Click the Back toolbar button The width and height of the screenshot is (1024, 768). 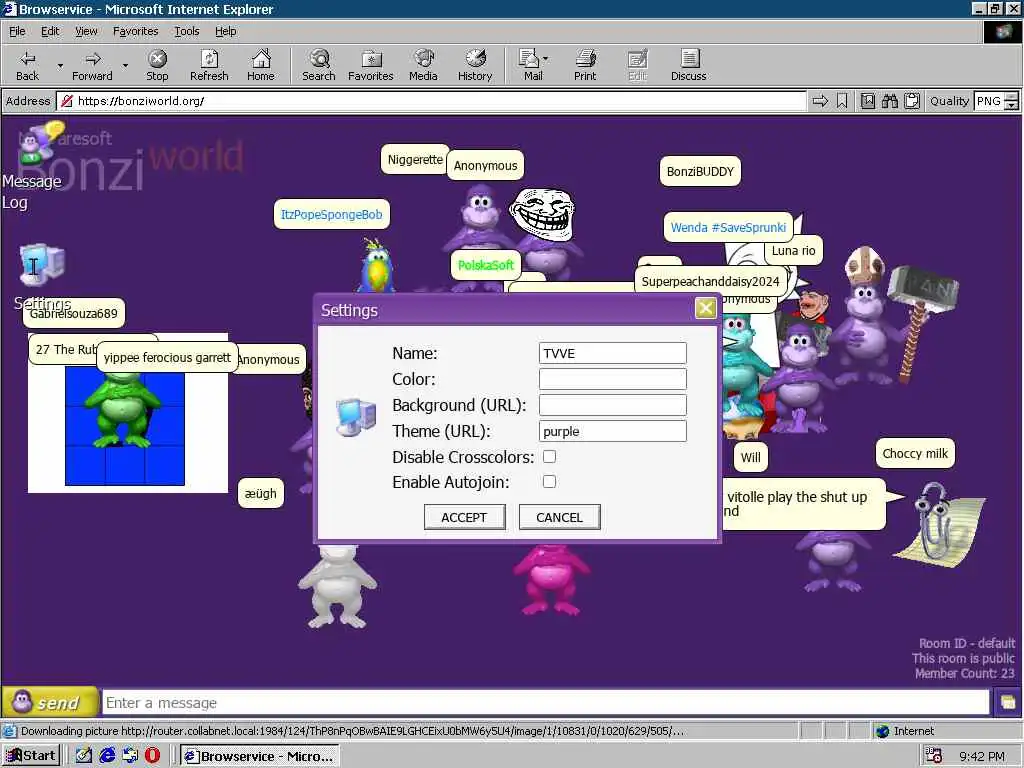[27, 66]
